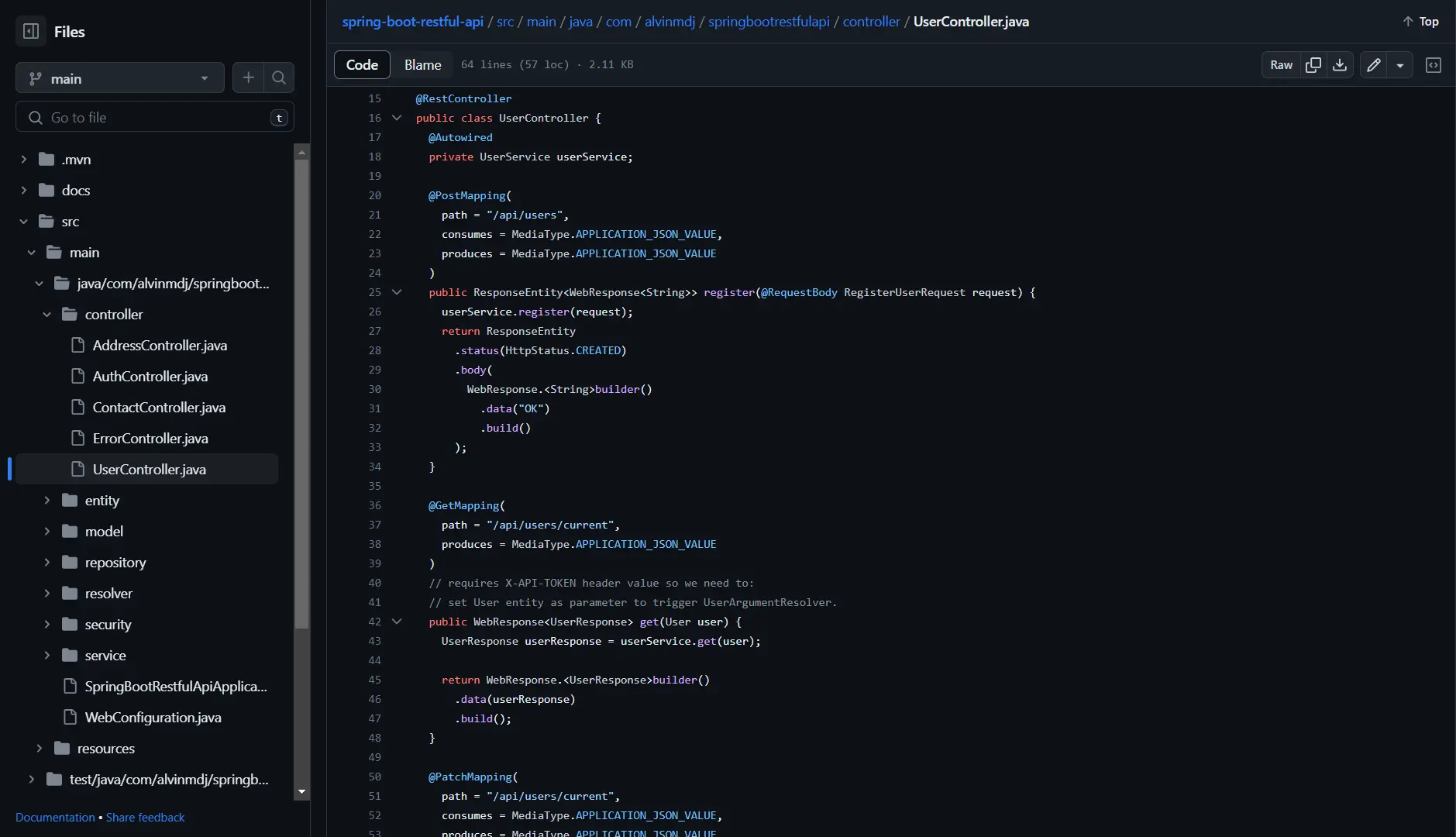
Task: Open the main branch selector dropdown
Action: (x=120, y=78)
